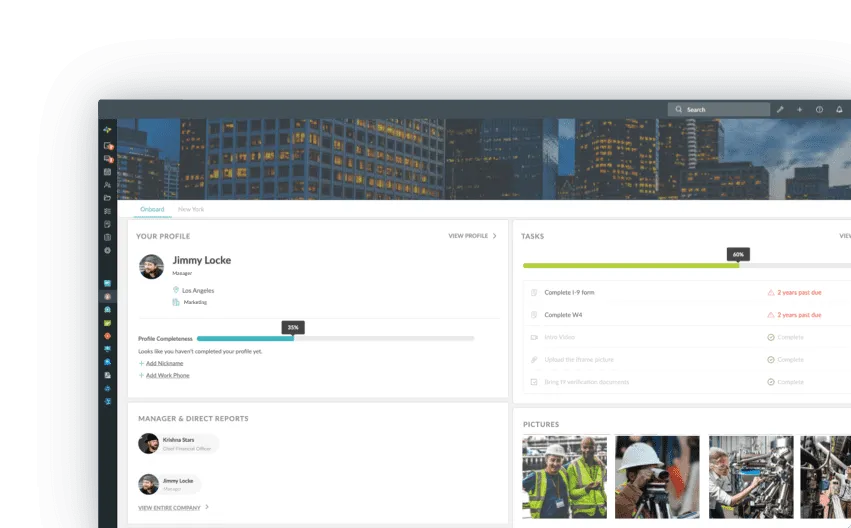
Task: Click the check circle on Bring verification documents
Action: [x=770, y=382]
